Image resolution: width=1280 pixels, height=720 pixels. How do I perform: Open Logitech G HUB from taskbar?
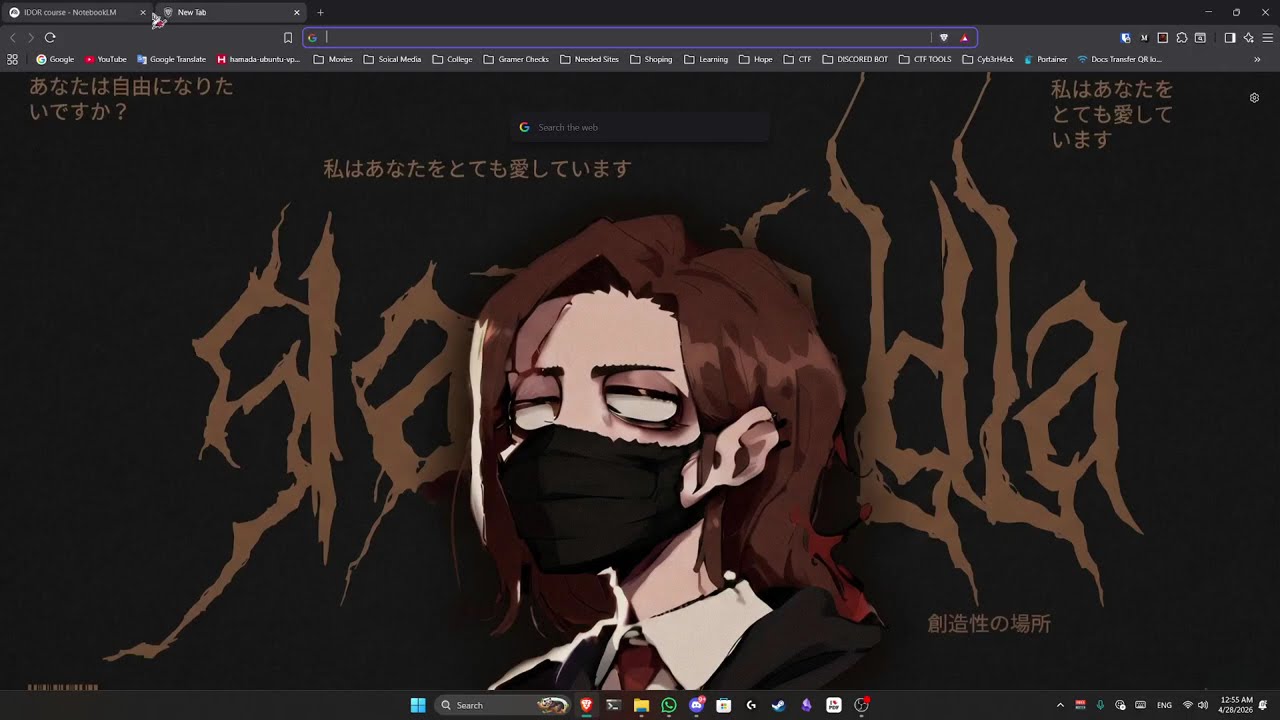click(x=751, y=705)
